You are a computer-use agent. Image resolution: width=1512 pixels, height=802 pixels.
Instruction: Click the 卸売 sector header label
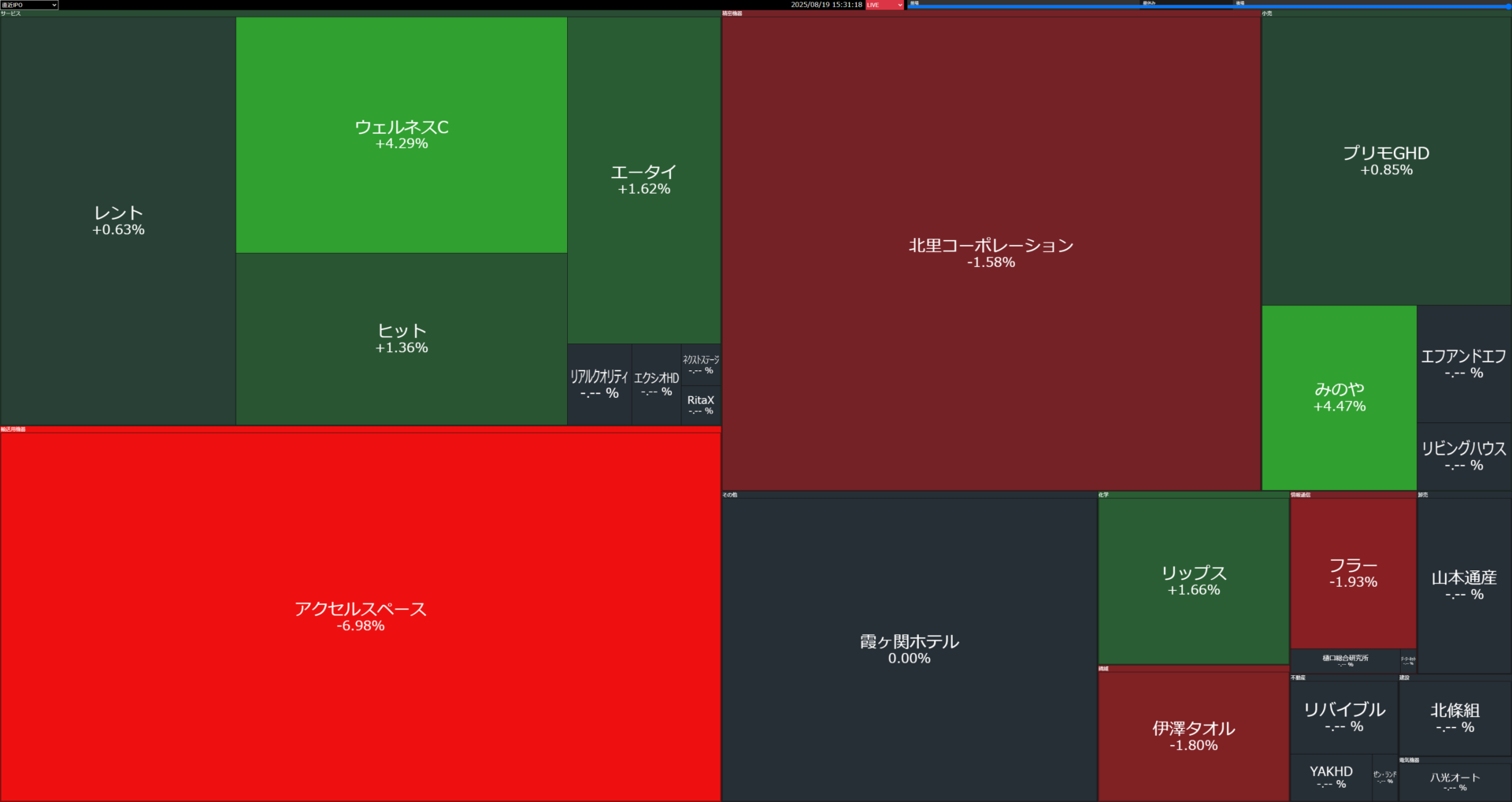[1423, 495]
